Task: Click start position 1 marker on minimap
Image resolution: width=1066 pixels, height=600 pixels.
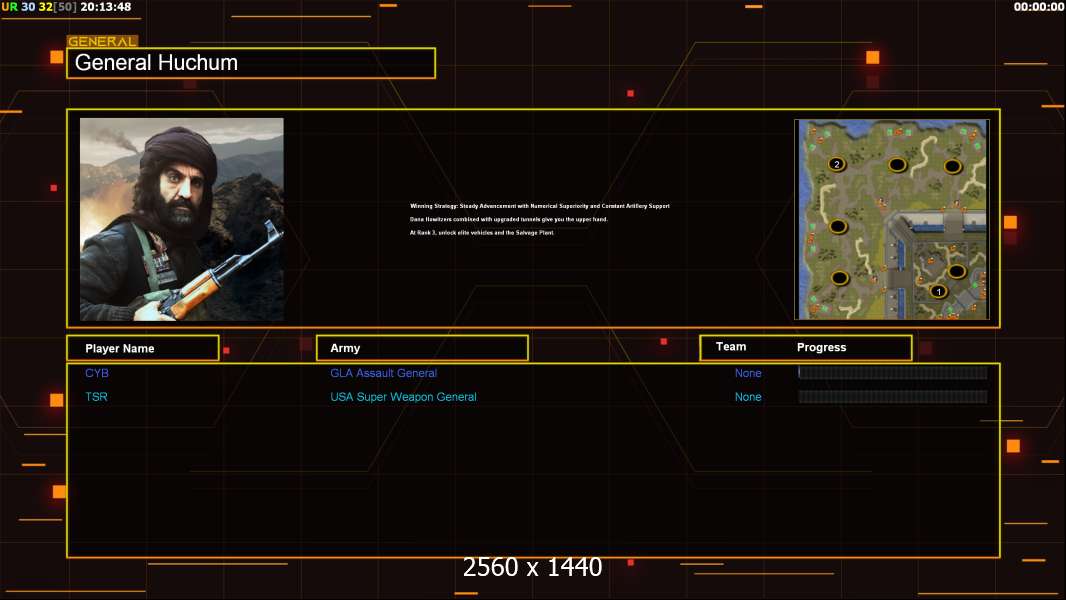Action: pyautogui.click(x=938, y=292)
